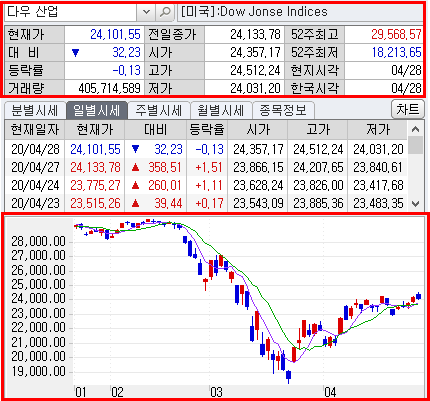Click the table scrollbar up arrow
This screenshot has width=430, height=401.
[x=415, y=129]
